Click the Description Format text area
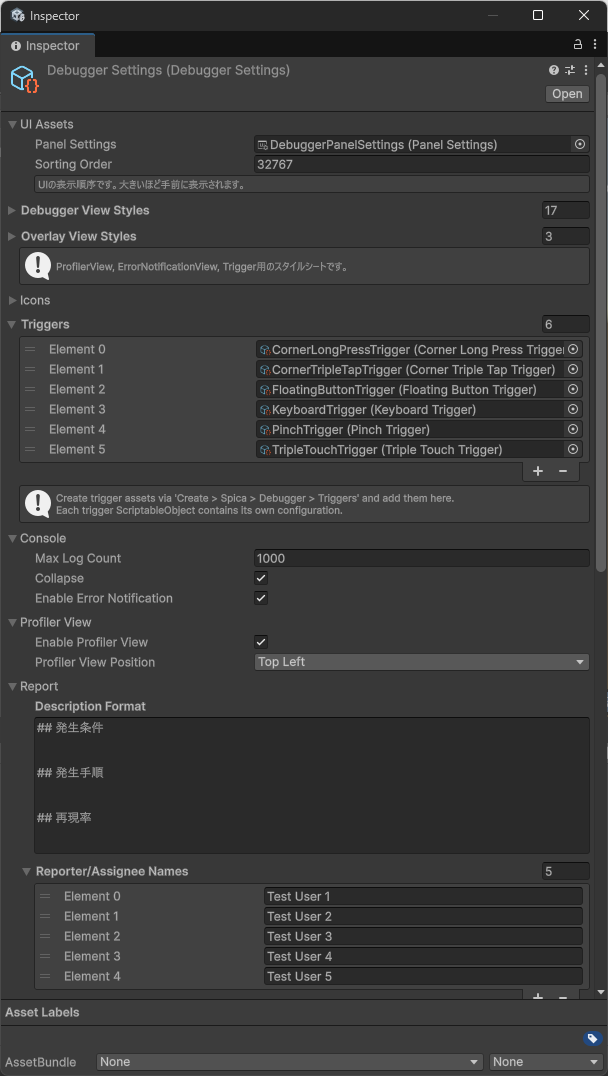 312,785
